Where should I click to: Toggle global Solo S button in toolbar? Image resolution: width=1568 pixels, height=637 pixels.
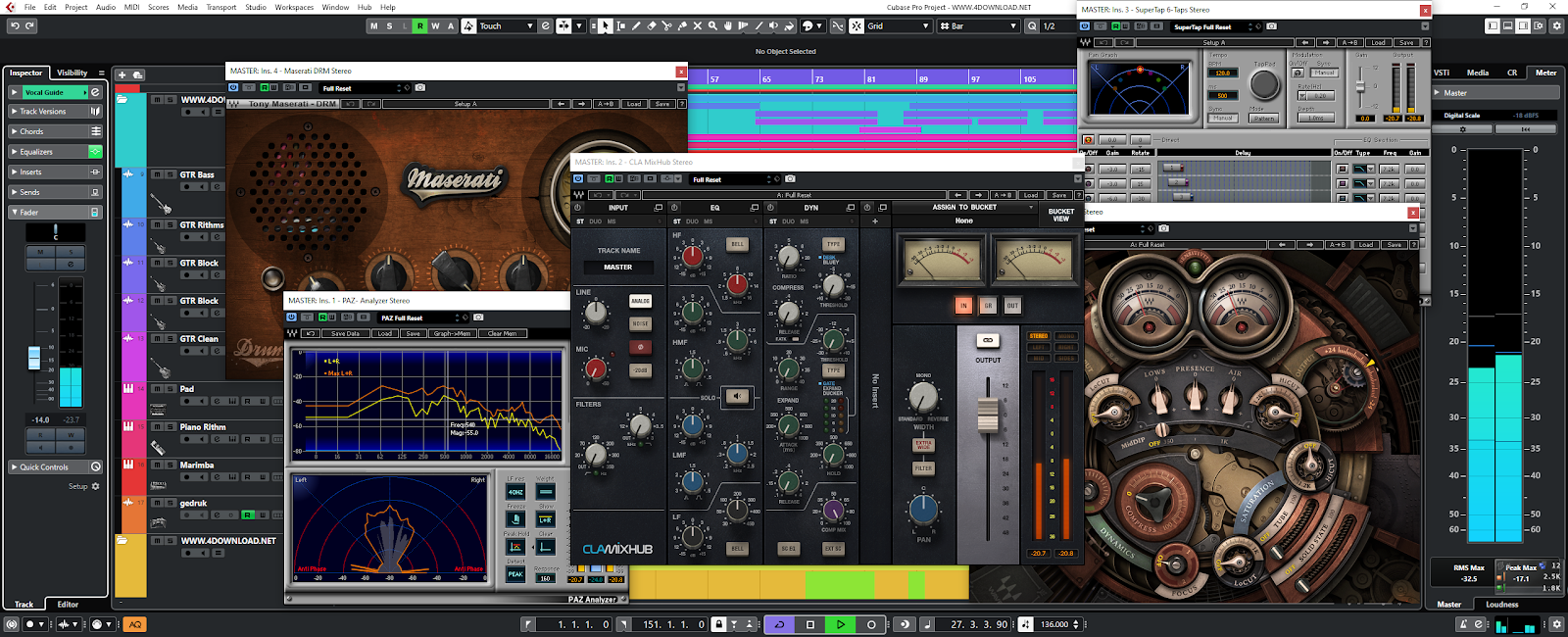click(389, 25)
